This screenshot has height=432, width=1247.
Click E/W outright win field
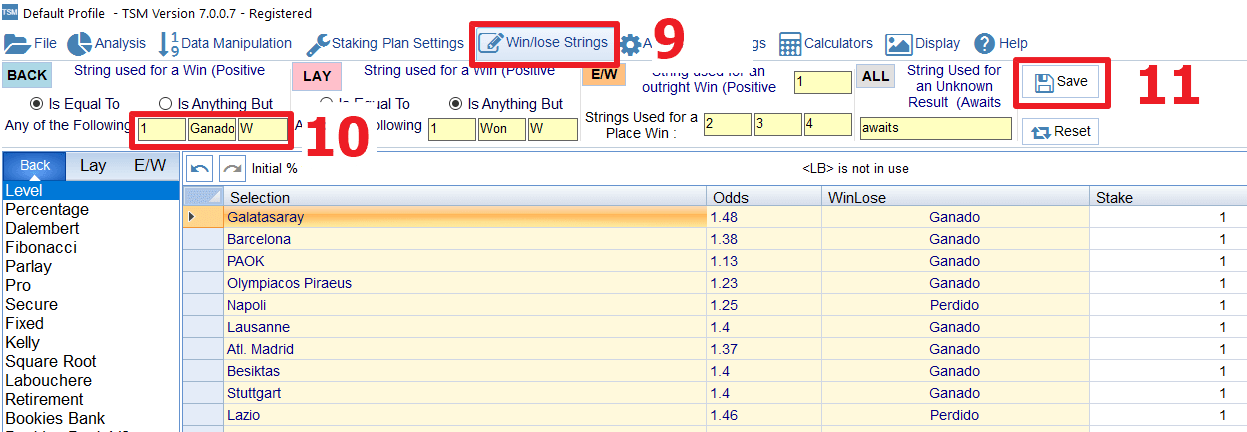pyautogui.click(x=823, y=82)
